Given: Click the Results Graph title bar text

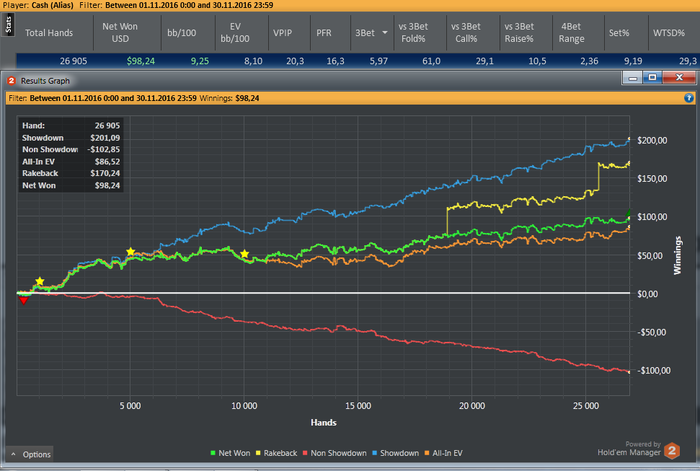Looking at the screenshot, I should 45,81.
